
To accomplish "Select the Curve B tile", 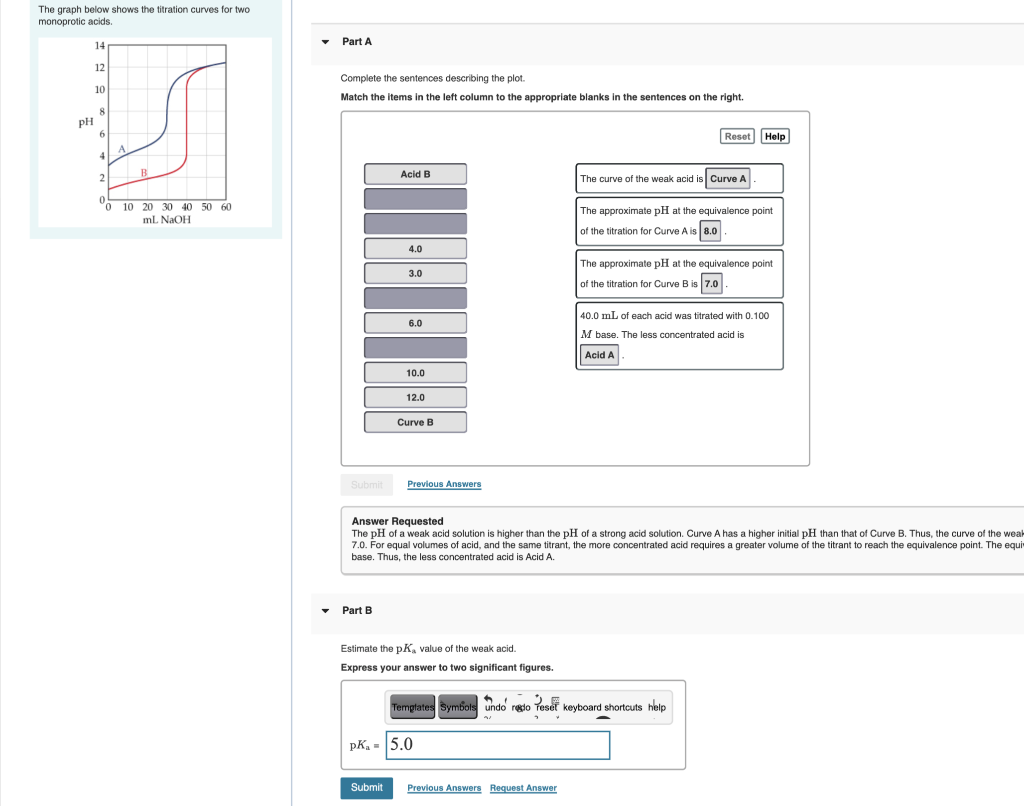I will (x=415, y=422).
